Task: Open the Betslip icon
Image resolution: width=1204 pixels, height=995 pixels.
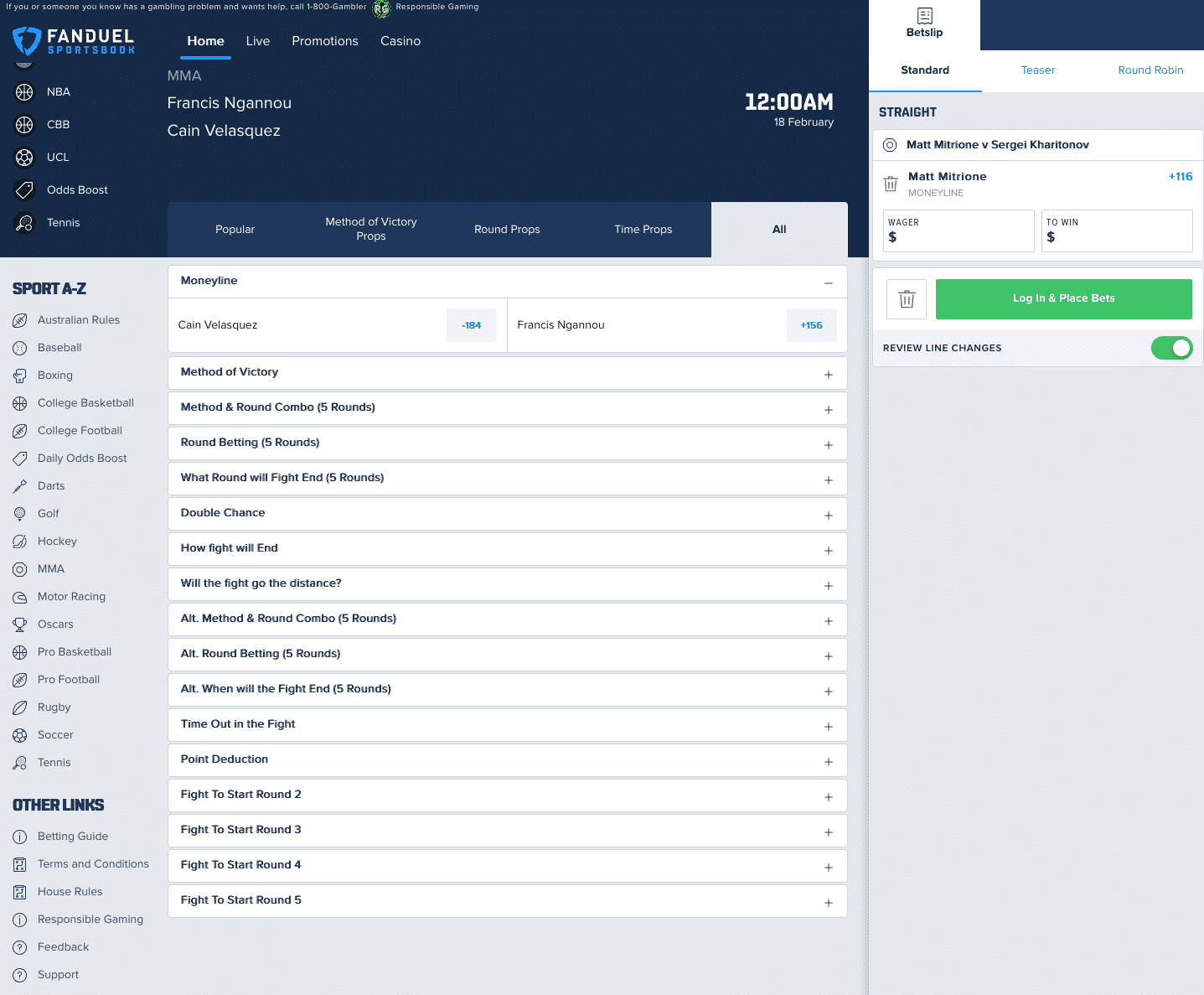Action: pos(924,16)
